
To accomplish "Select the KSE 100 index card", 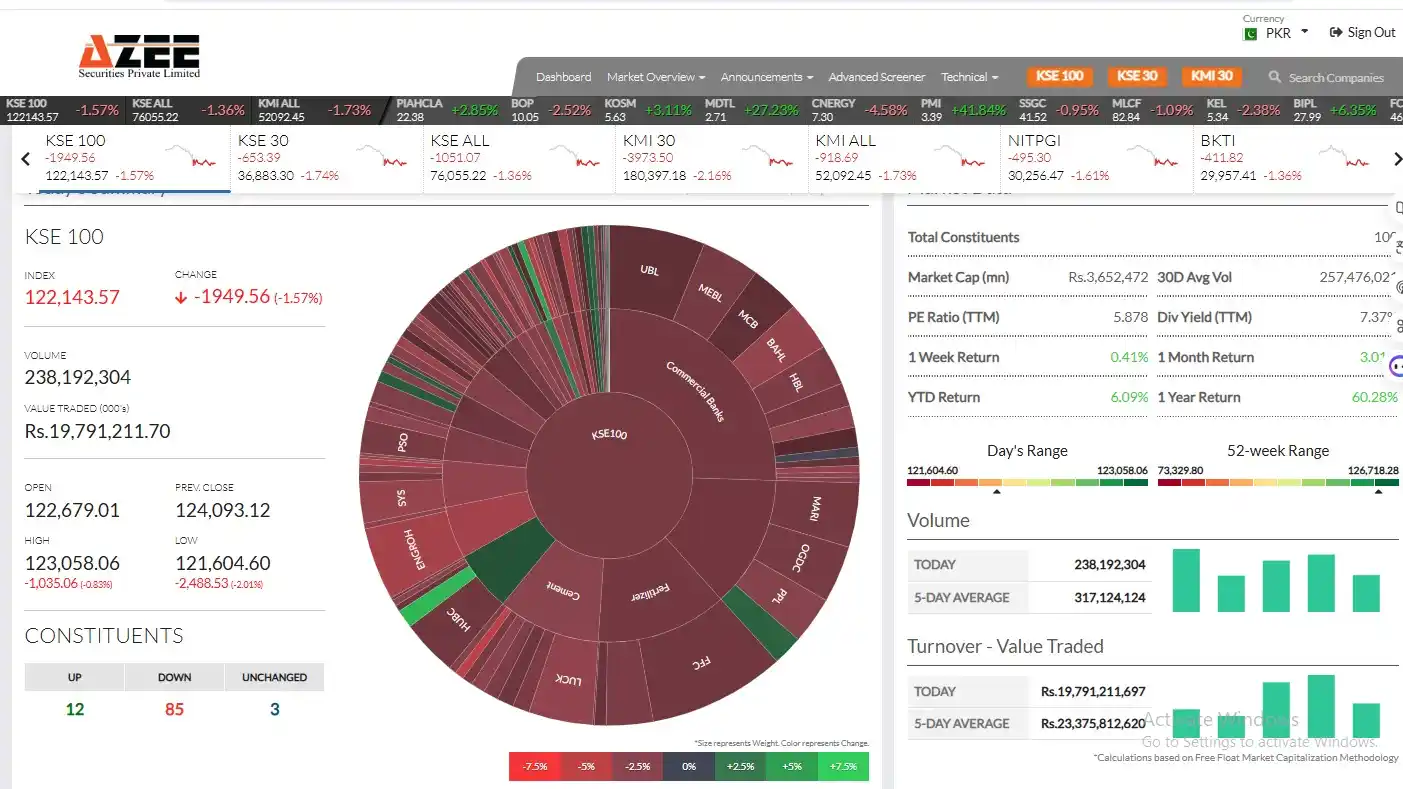I will tap(134, 158).
